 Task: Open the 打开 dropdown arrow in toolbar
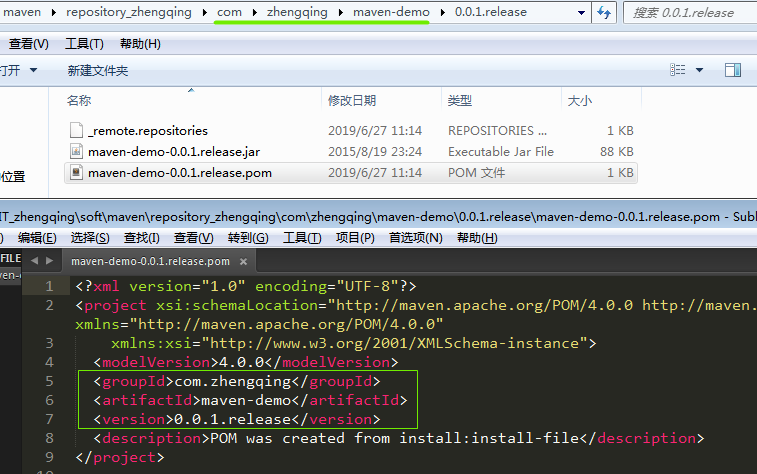click(x=33, y=70)
